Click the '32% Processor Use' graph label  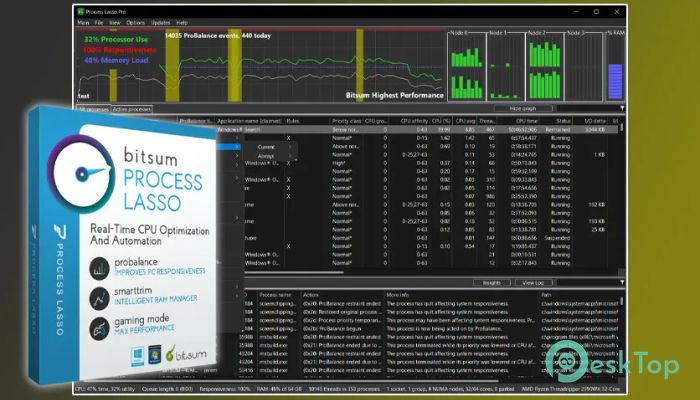pyautogui.click(x=116, y=39)
